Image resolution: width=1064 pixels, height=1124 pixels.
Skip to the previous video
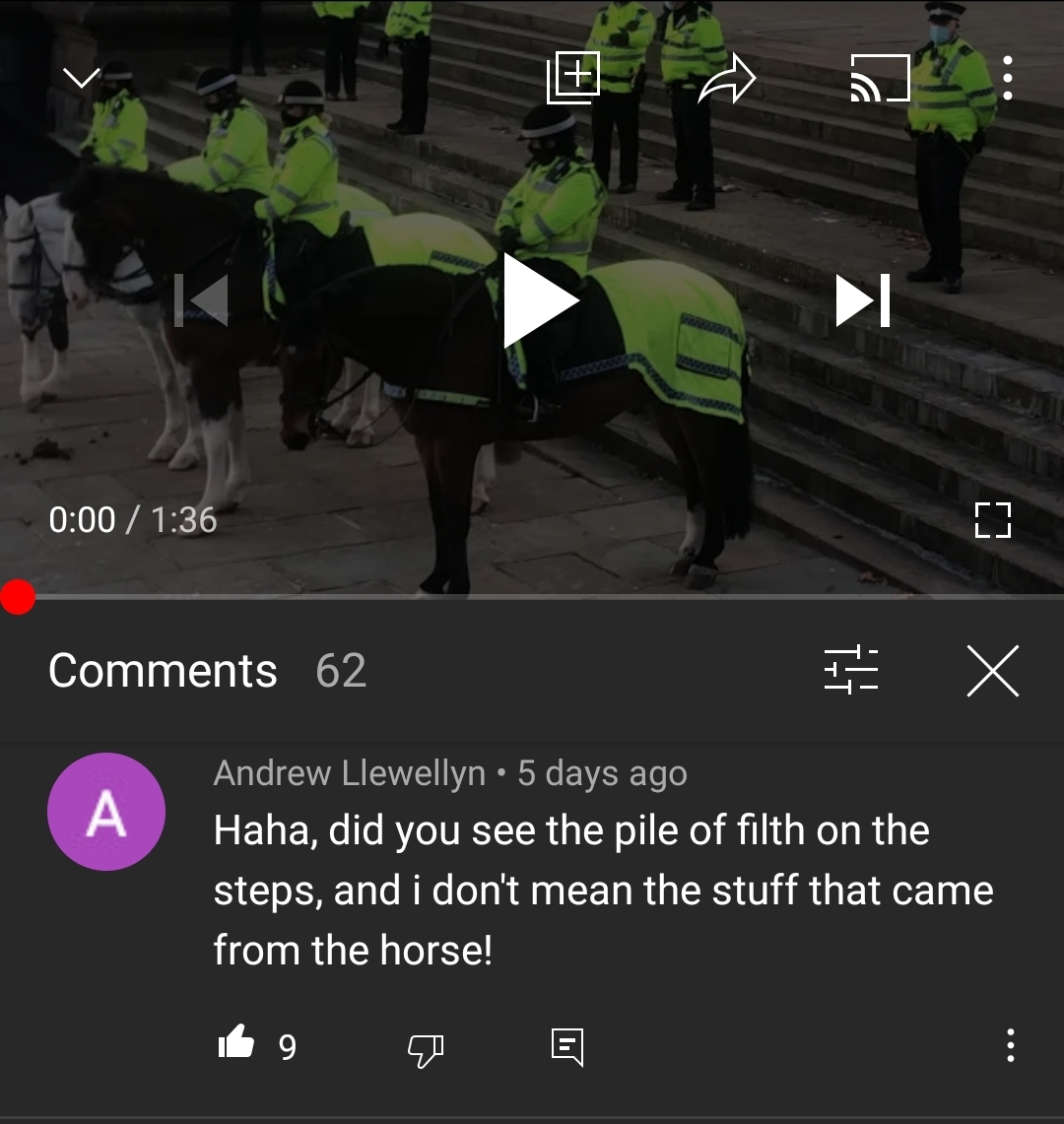tap(202, 300)
